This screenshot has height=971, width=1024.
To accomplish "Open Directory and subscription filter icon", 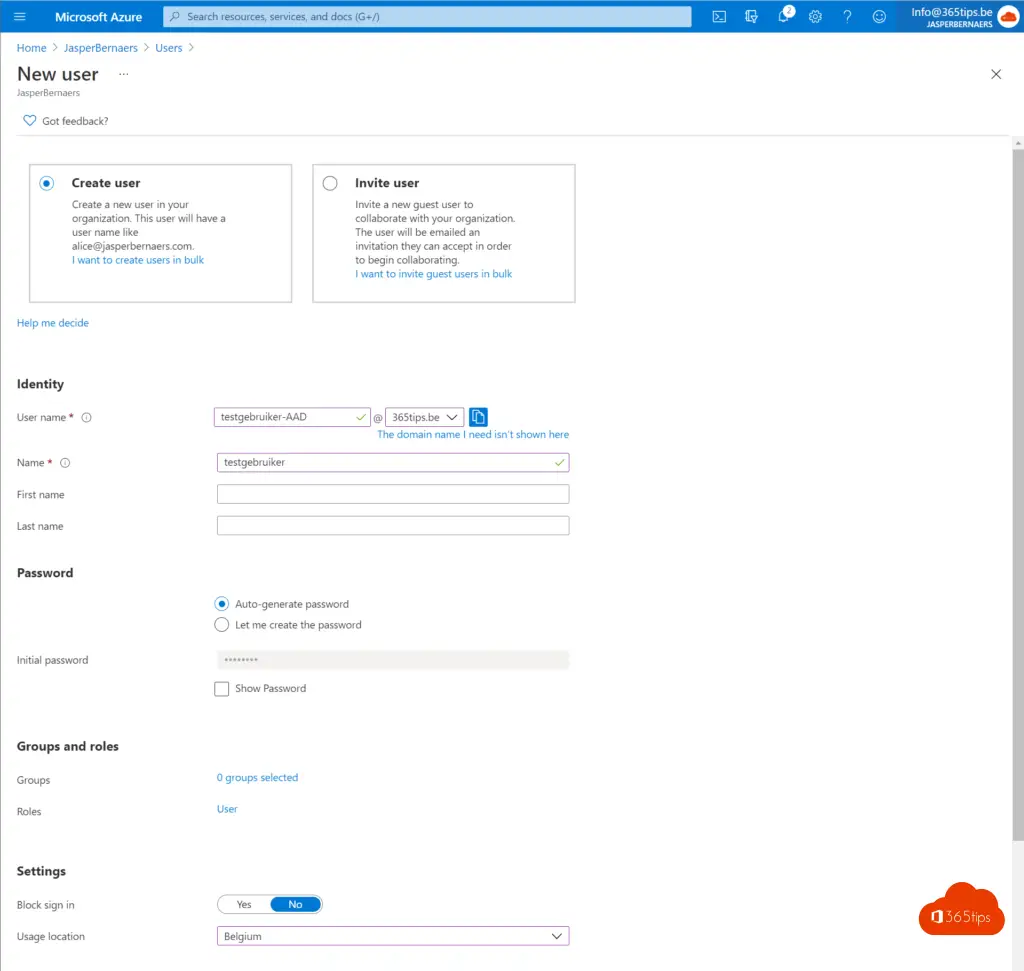I will 751,16.
